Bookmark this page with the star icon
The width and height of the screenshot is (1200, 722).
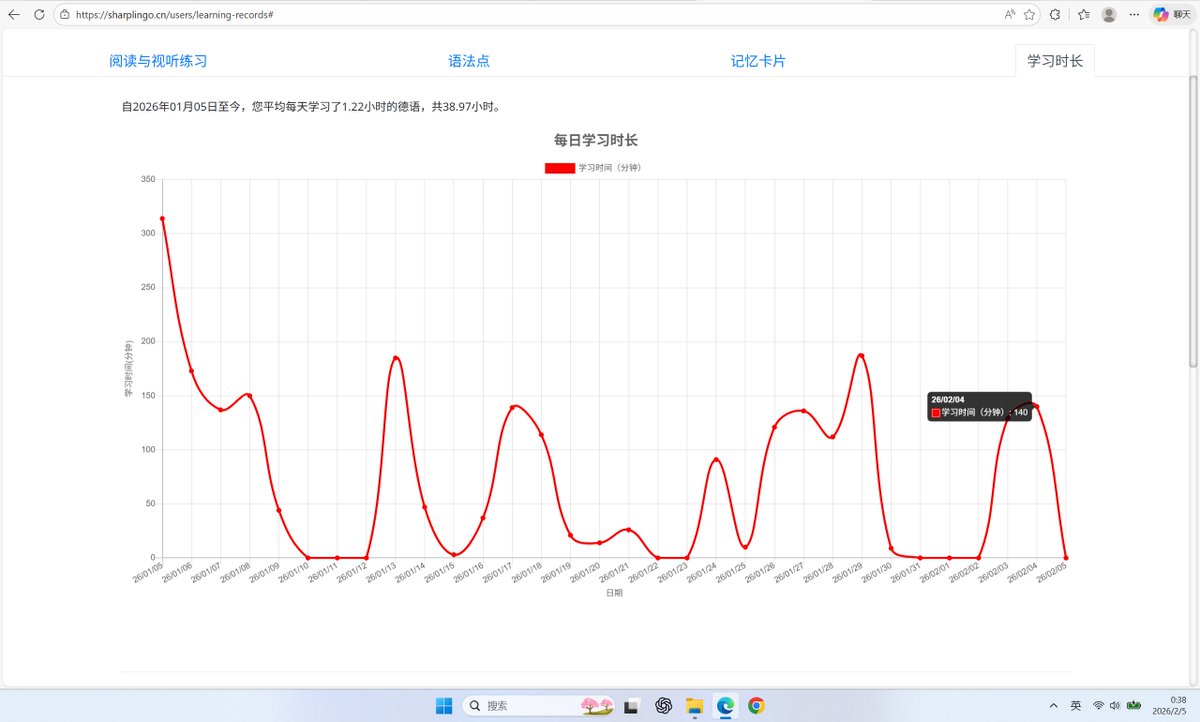tap(1029, 15)
